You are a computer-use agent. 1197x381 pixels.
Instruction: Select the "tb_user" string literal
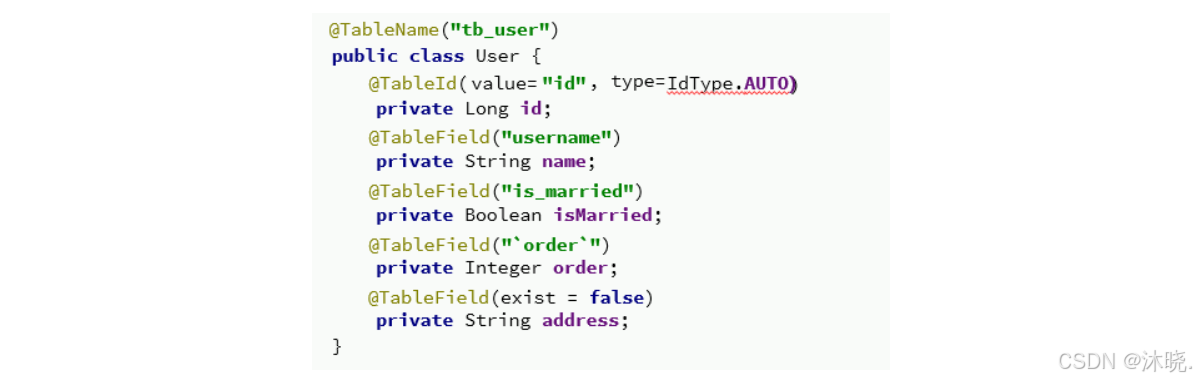[x=501, y=31]
